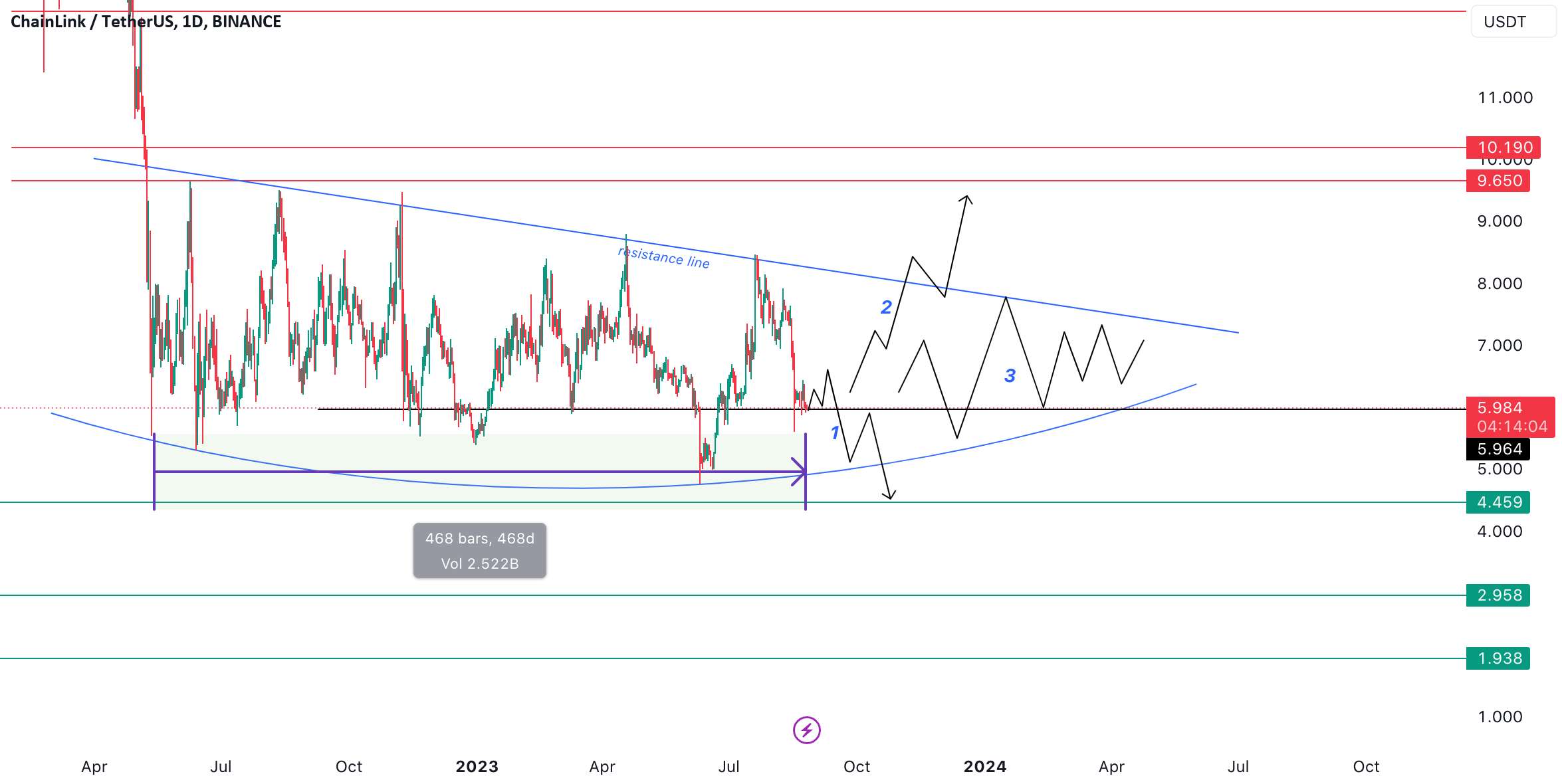Click the 11.000 price axis tick
The image size is (1562, 784).
(x=1505, y=98)
